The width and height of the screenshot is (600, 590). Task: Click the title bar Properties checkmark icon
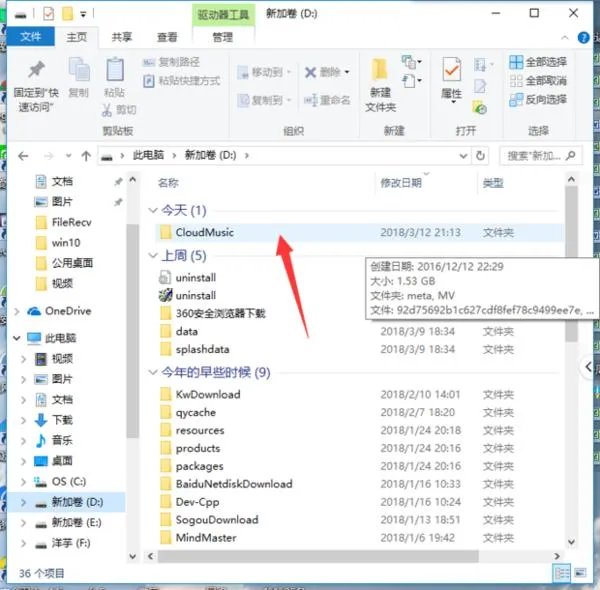48,14
